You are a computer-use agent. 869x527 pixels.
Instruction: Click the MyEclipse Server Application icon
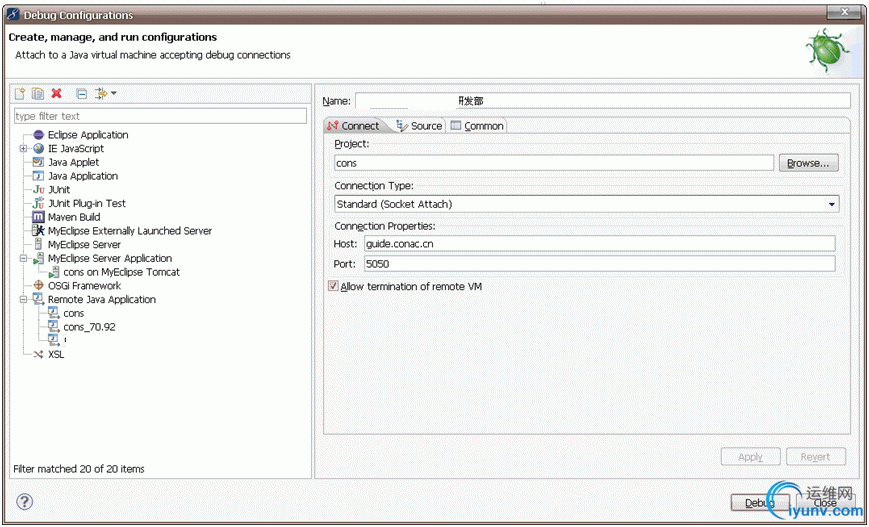tap(38, 258)
